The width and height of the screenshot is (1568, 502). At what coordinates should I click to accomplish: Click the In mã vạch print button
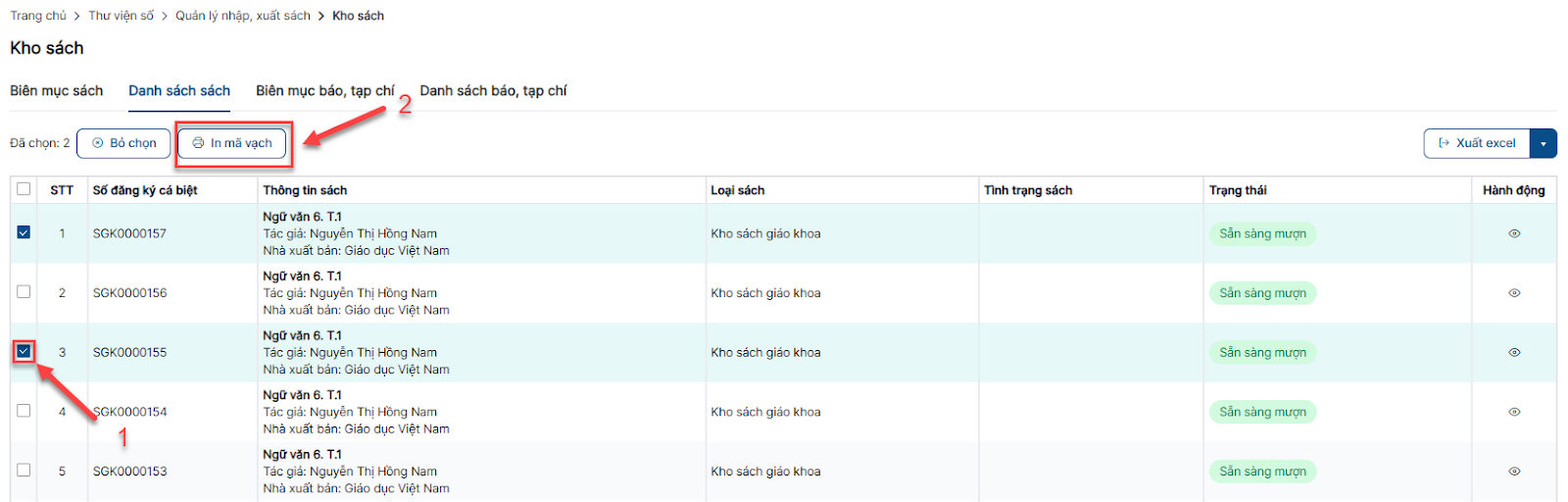pyautogui.click(x=232, y=143)
